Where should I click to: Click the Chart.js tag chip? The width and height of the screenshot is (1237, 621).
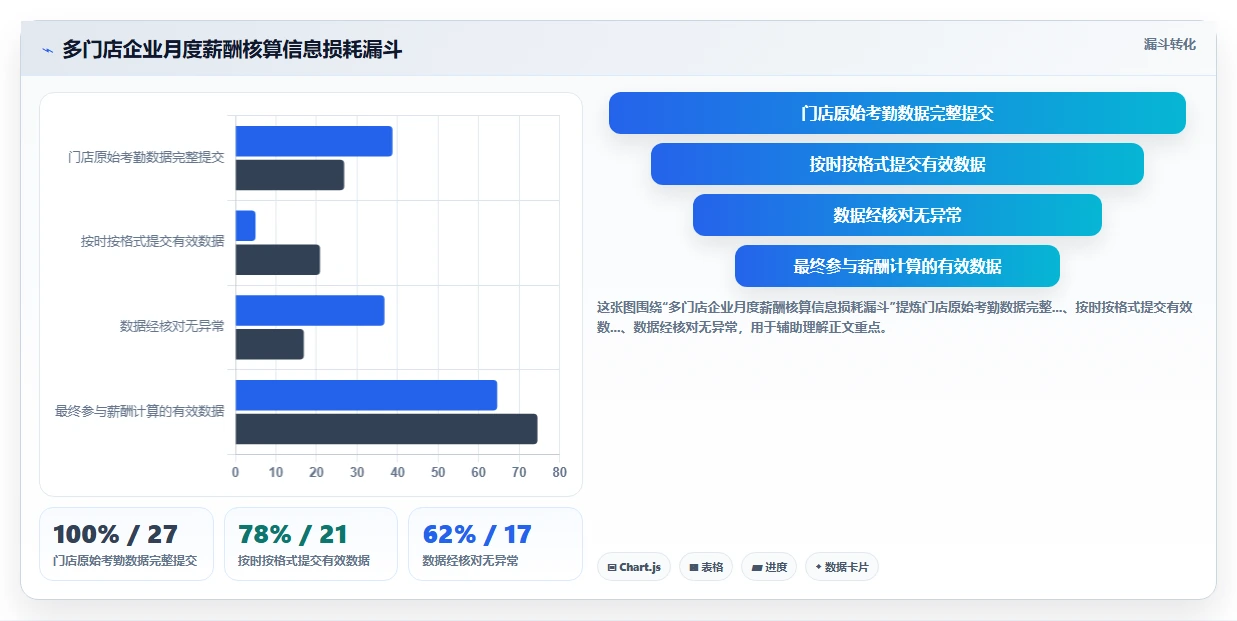[x=634, y=567]
